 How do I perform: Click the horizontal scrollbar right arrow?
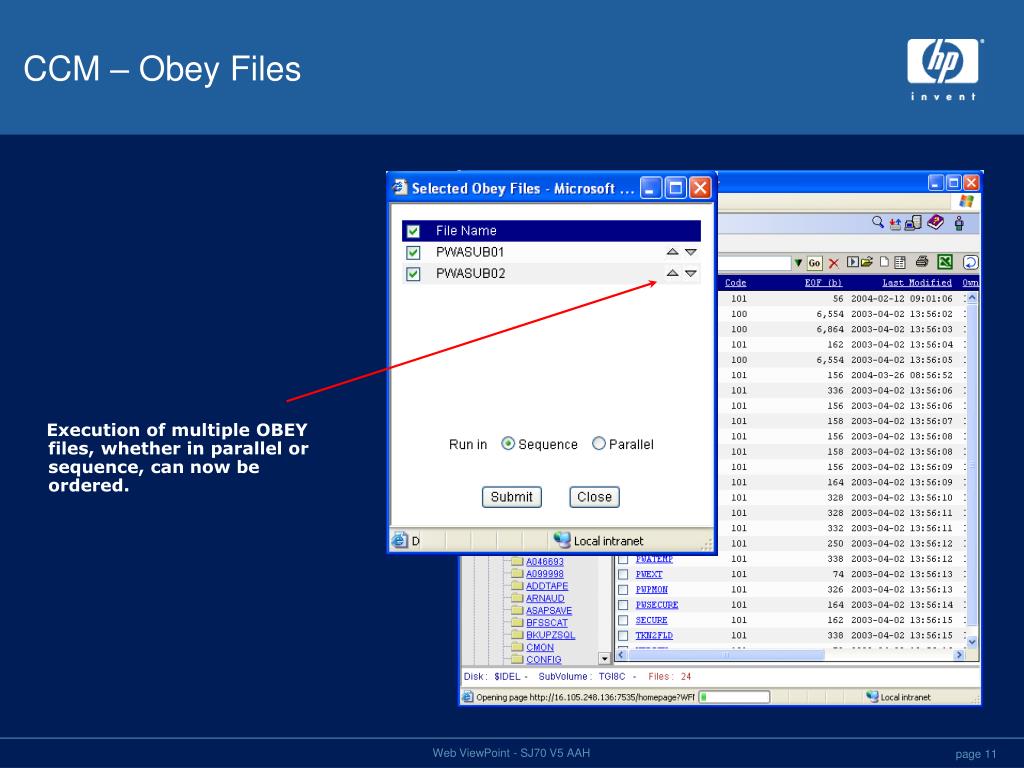959,654
